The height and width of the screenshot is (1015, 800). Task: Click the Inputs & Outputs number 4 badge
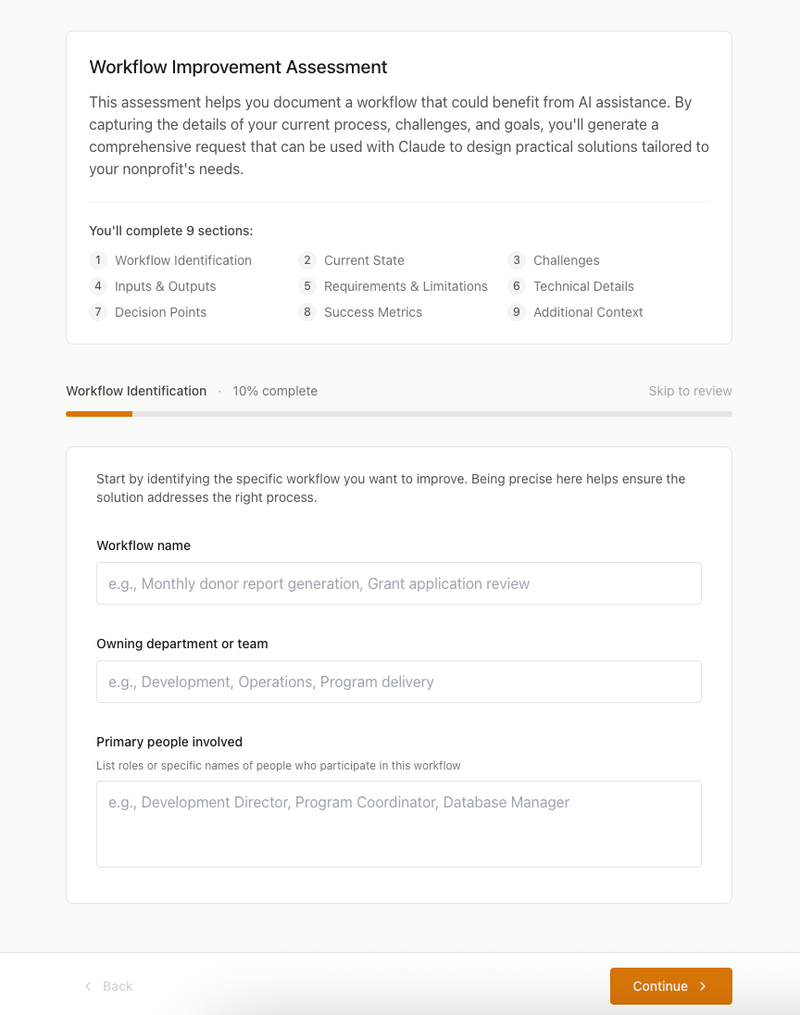tap(98, 286)
